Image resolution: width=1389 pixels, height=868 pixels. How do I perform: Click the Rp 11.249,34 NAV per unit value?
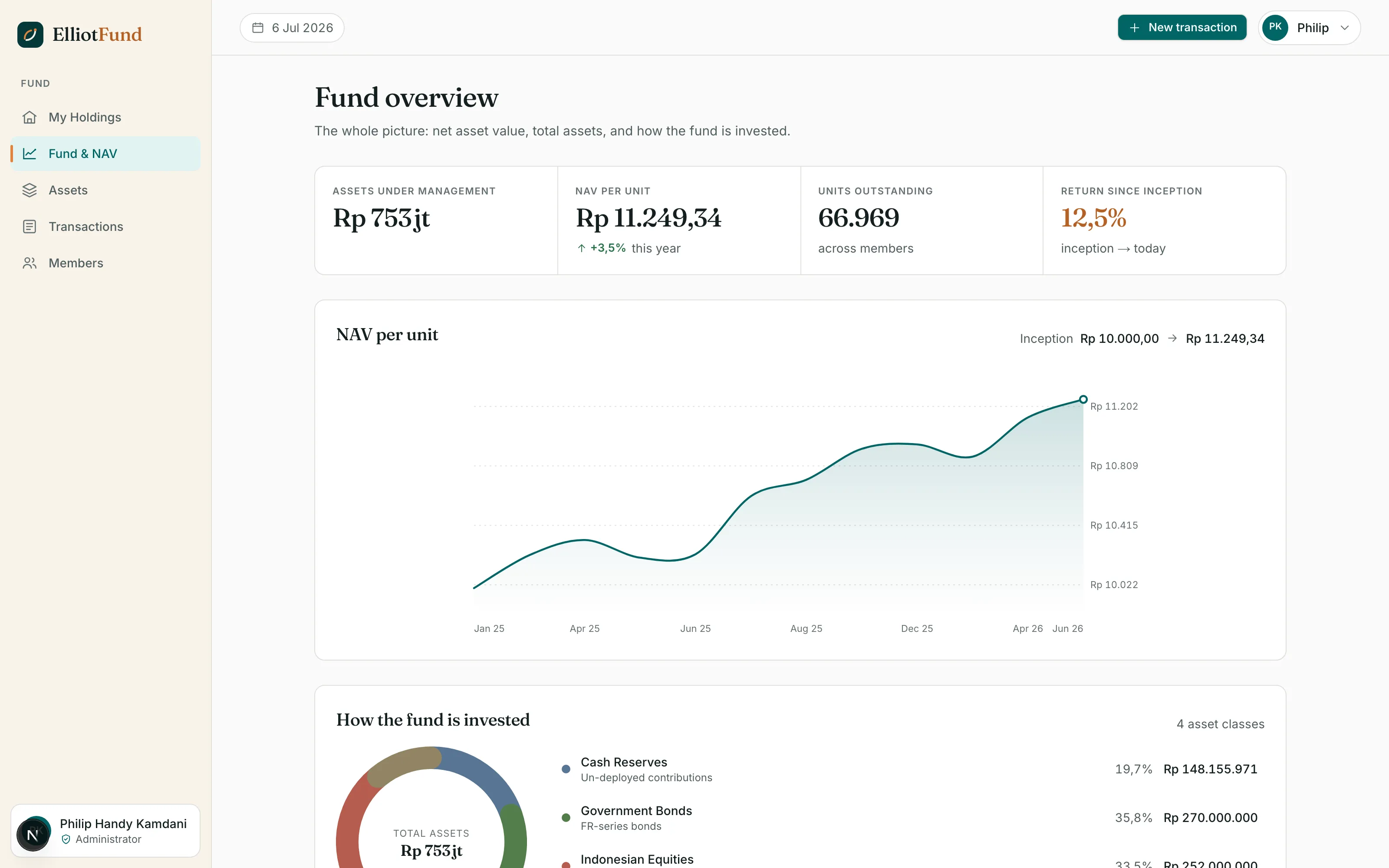click(x=648, y=218)
